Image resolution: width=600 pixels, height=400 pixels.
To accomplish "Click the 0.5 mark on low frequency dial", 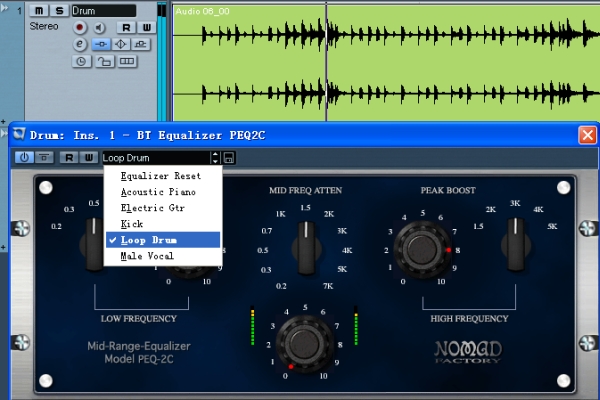I will (94, 203).
